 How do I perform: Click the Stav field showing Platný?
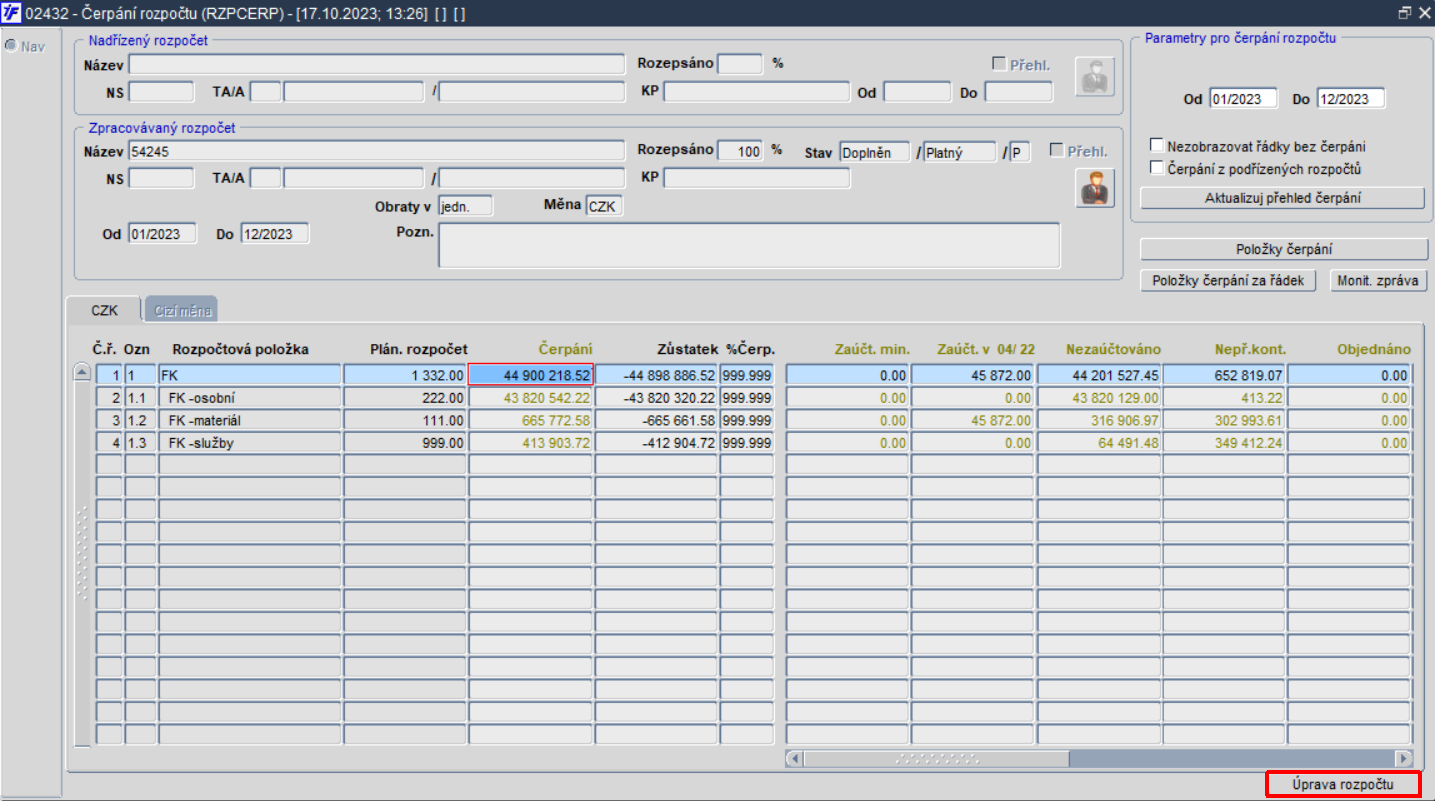tap(960, 153)
